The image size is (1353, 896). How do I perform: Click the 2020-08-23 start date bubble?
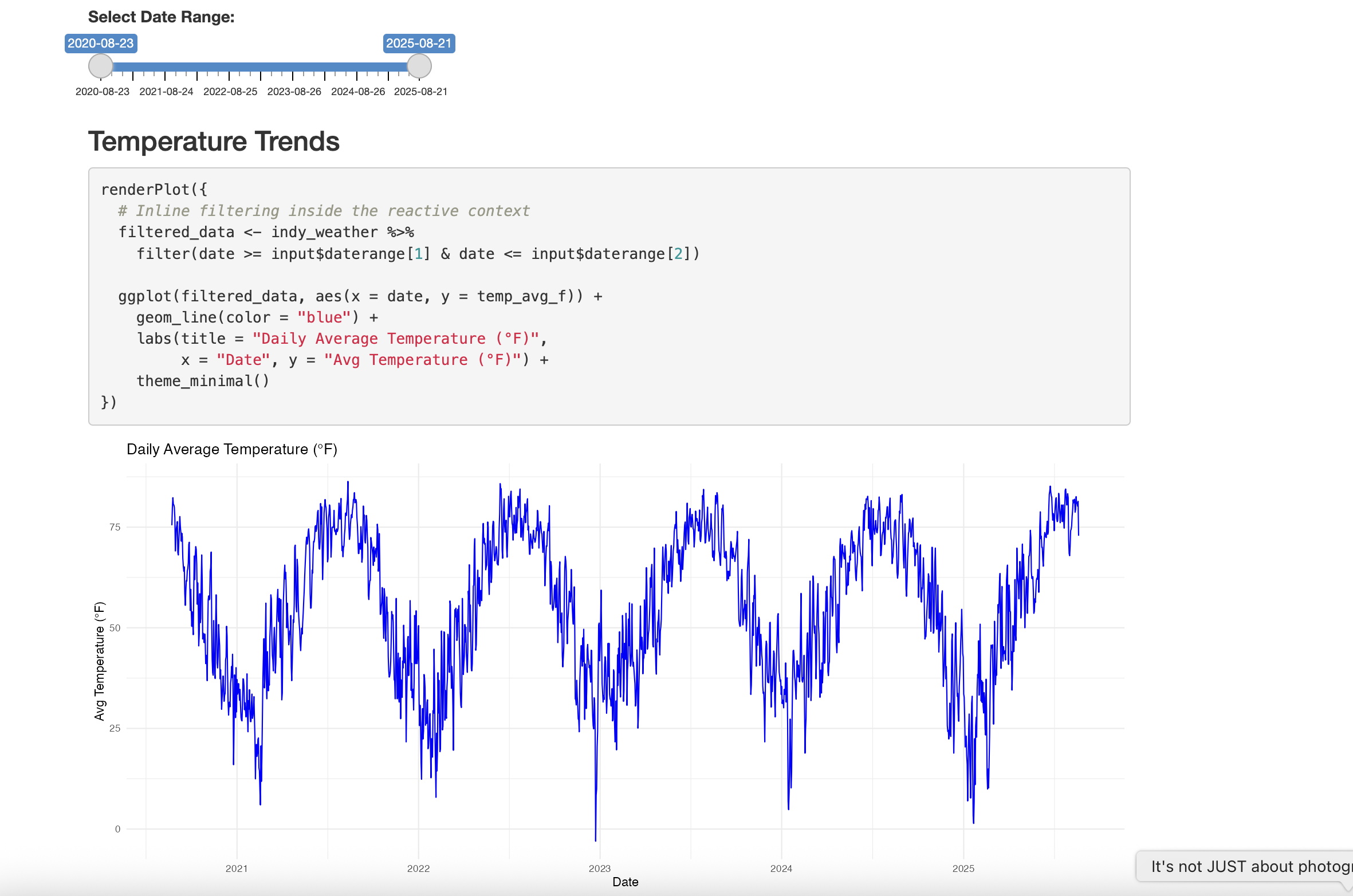(x=100, y=44)
